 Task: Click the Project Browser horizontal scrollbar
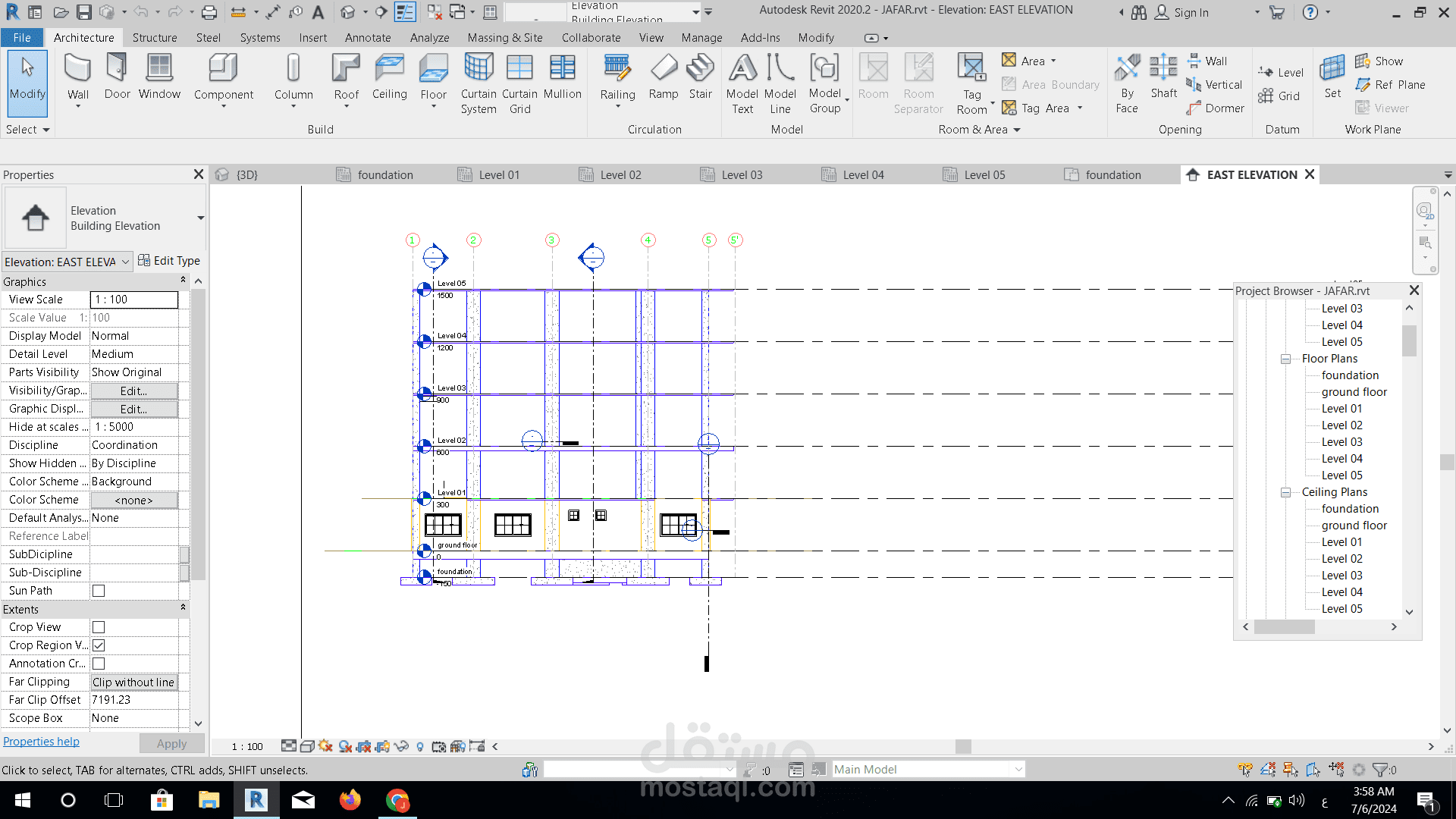click(x=1284, y=627)
